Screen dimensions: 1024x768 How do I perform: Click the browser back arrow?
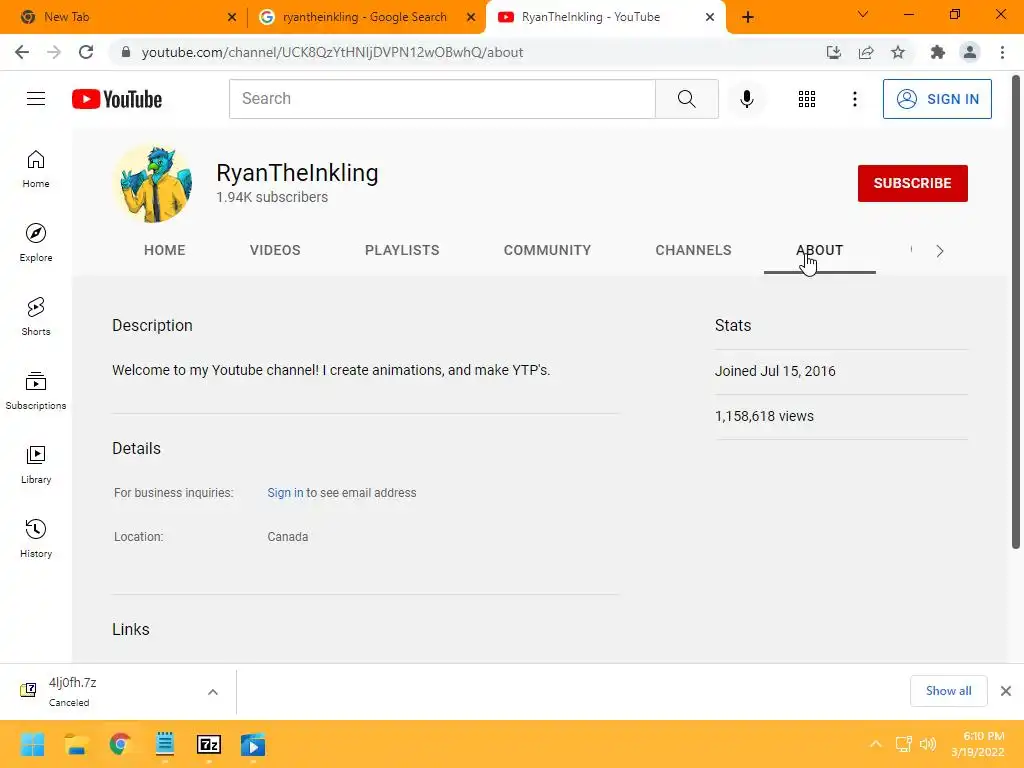(22, 52)
